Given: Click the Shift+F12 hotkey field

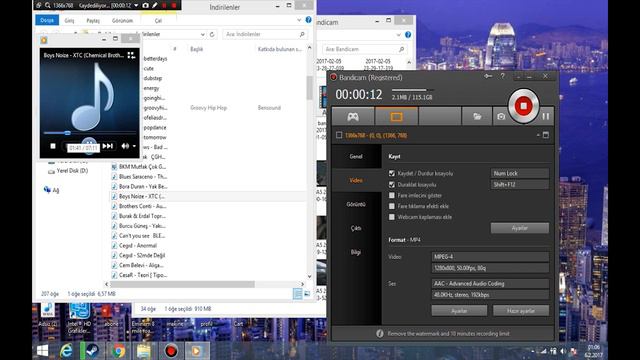Looking at the screenshot, I should click(x=520, y=184).
